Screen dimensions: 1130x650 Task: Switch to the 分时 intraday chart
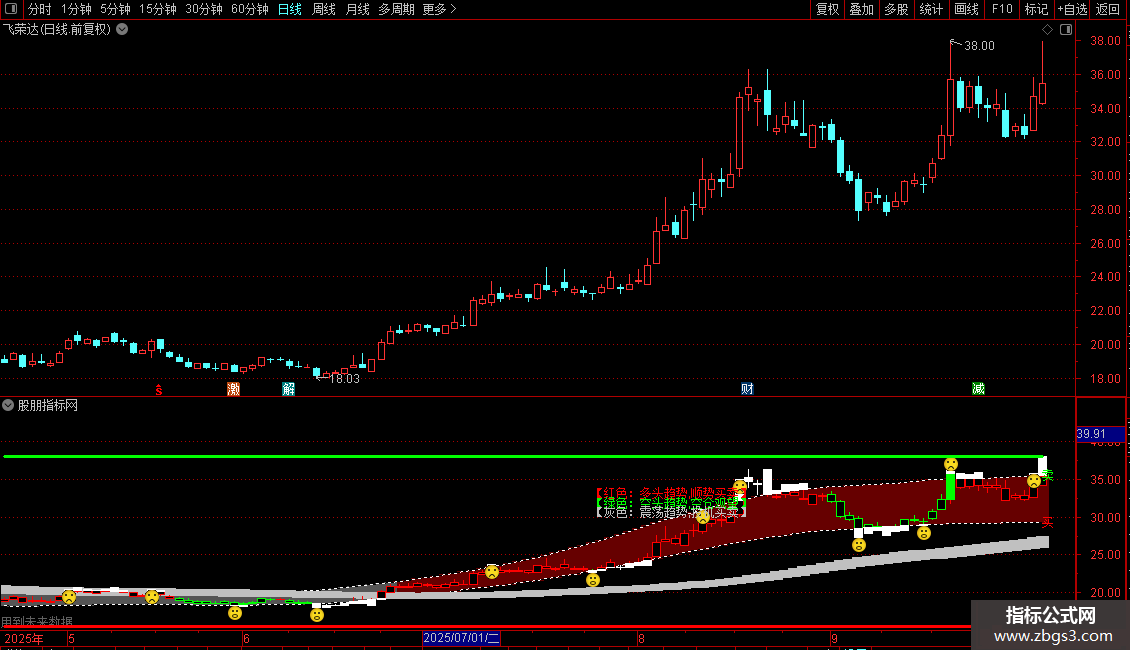40,9
